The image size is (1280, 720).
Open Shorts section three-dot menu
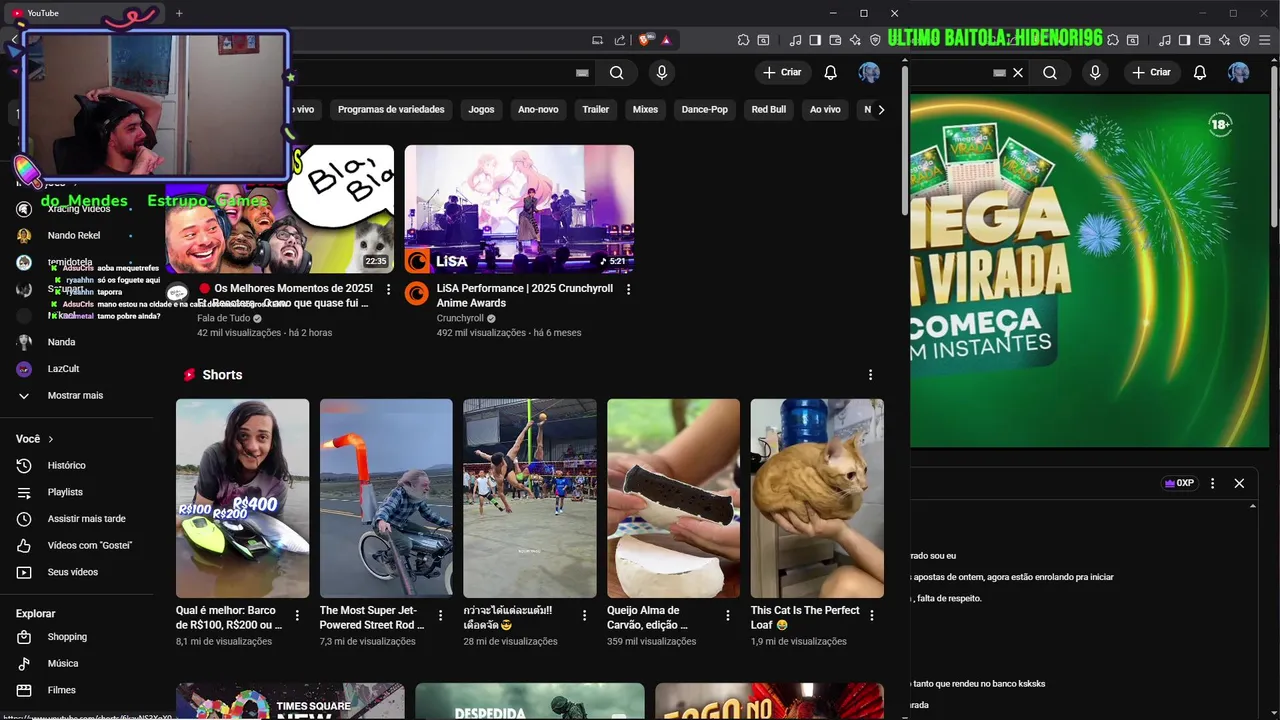pyautogui.click(x=870, y=374)
